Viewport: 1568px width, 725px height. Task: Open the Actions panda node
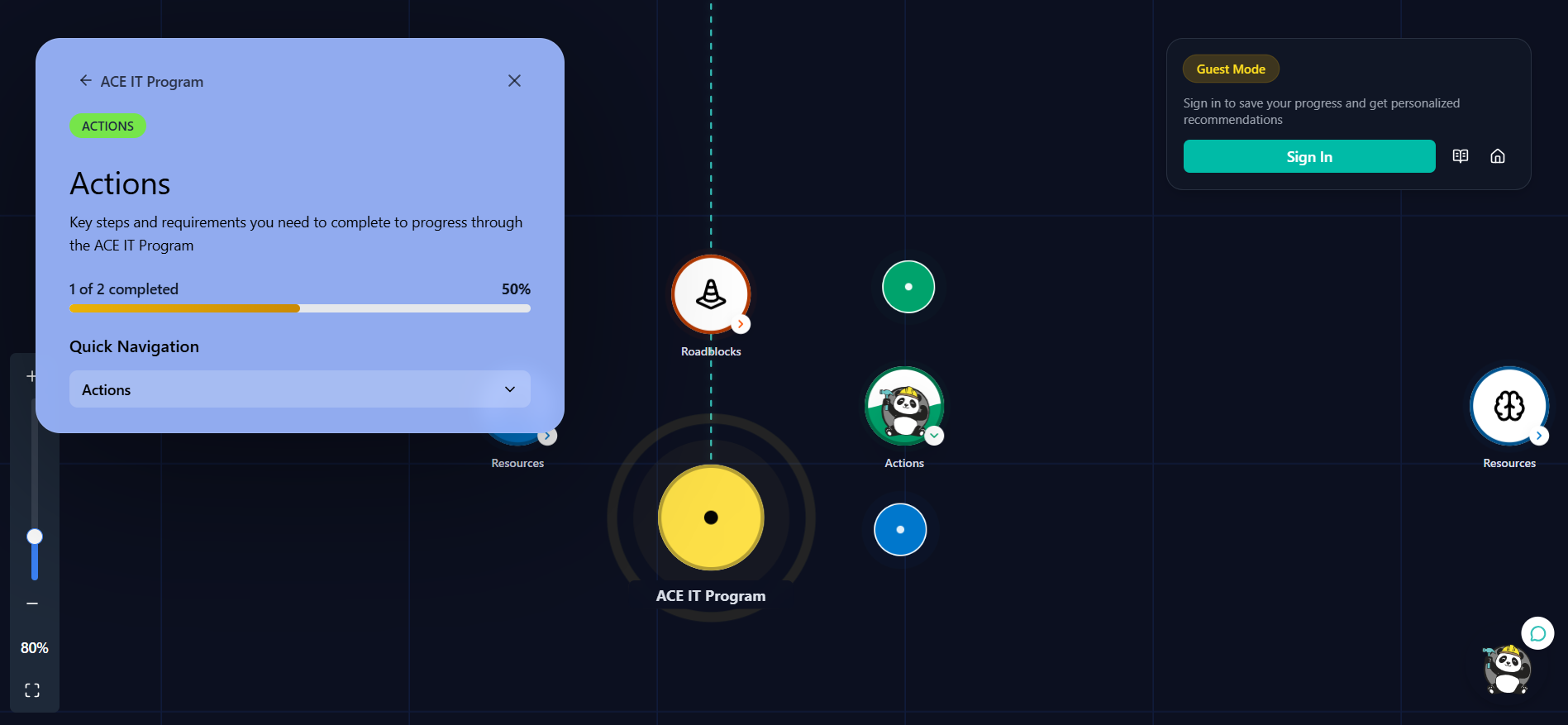coord(903,406)
